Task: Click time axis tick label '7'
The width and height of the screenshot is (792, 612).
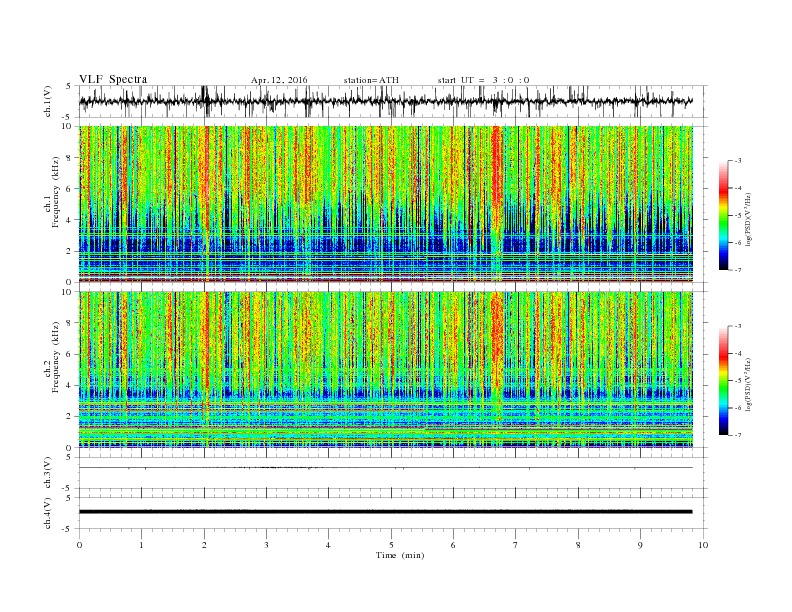Action: coord(516,545)
